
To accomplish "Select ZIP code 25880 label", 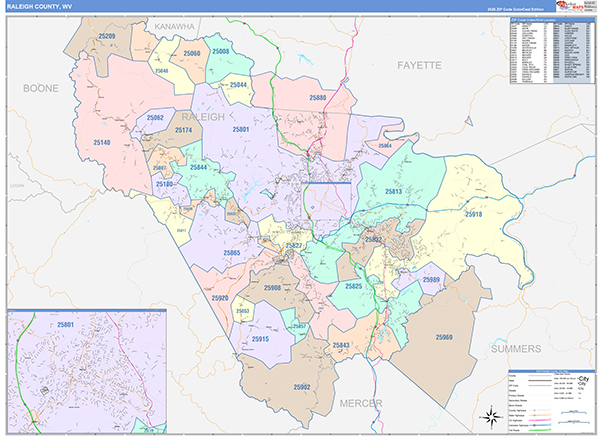I will point(318,98).
